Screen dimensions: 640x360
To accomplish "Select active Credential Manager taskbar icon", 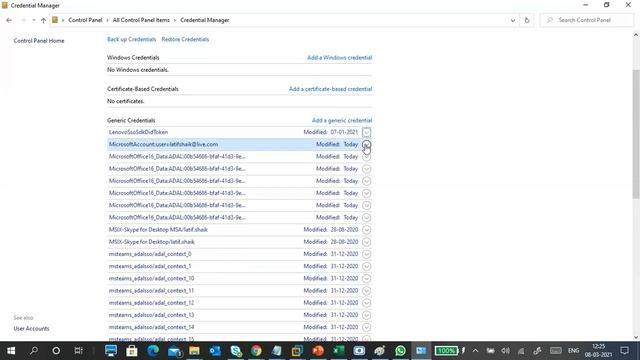I will coord(421,351).
